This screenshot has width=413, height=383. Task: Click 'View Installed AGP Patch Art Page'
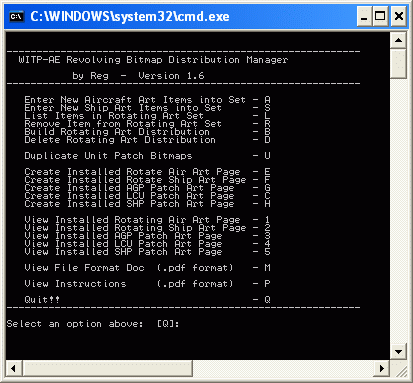point(123,236)
